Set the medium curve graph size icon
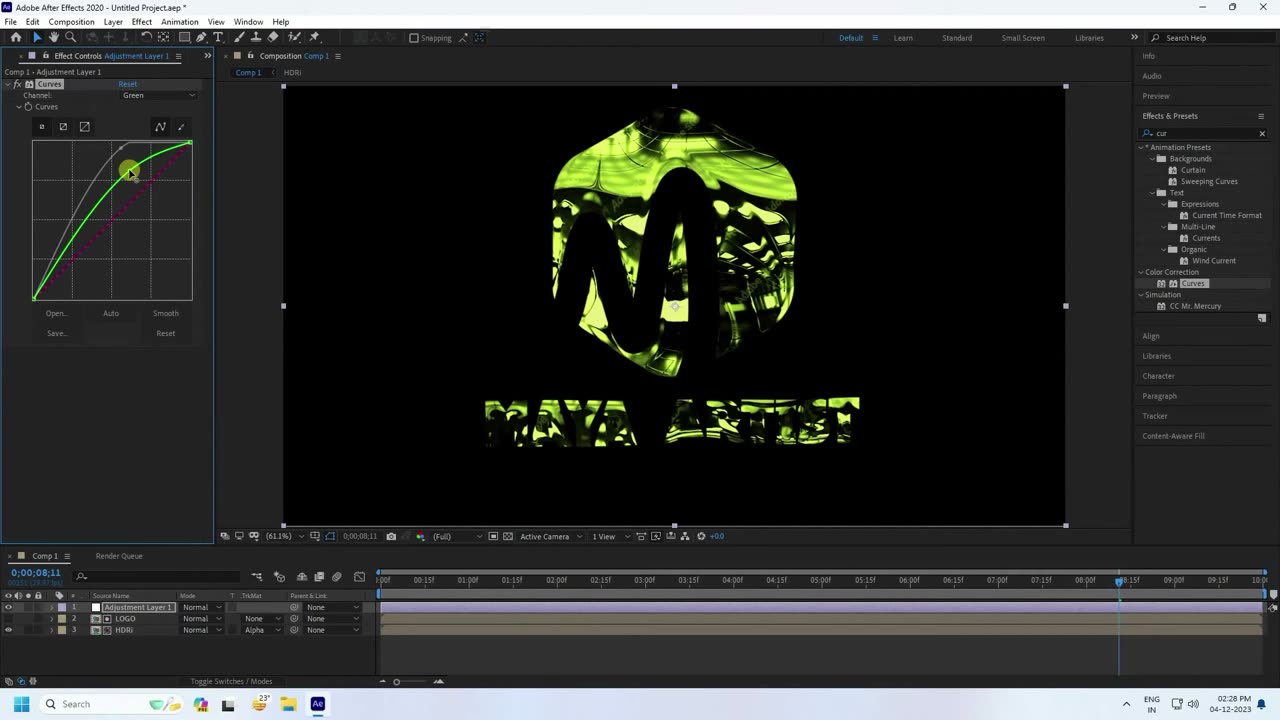 [x=63, y=127]
